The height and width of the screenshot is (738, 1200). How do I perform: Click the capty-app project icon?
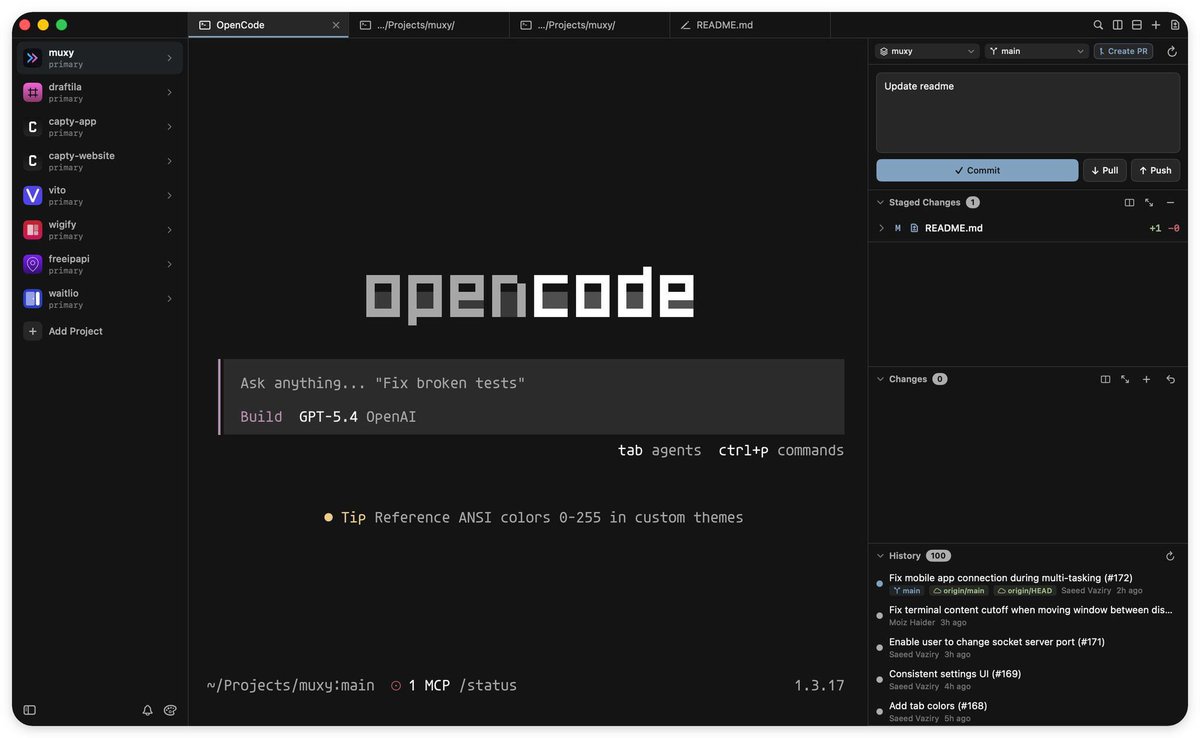tap(32, 127)
